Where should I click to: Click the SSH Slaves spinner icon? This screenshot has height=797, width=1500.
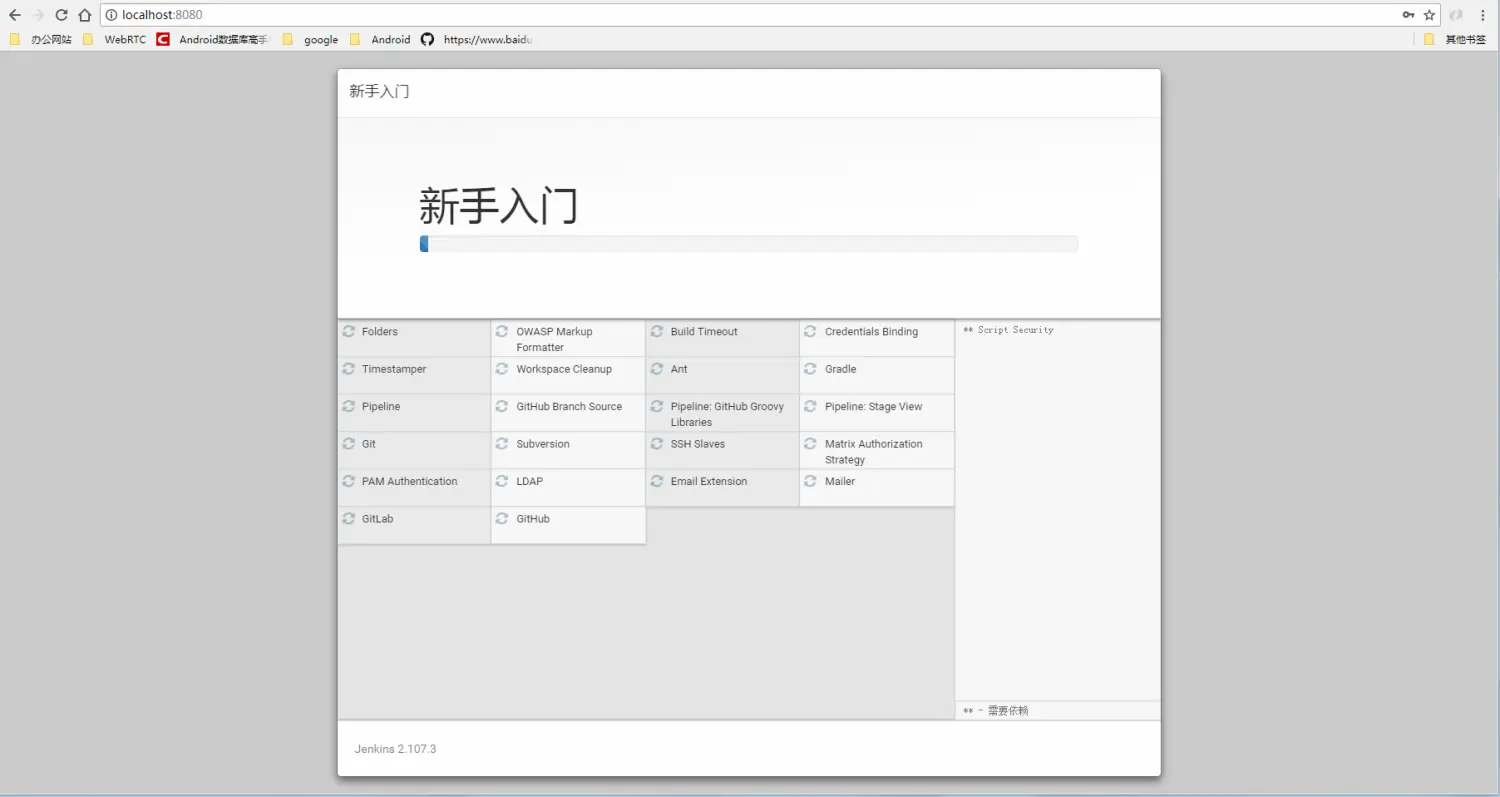coord(657,443)
